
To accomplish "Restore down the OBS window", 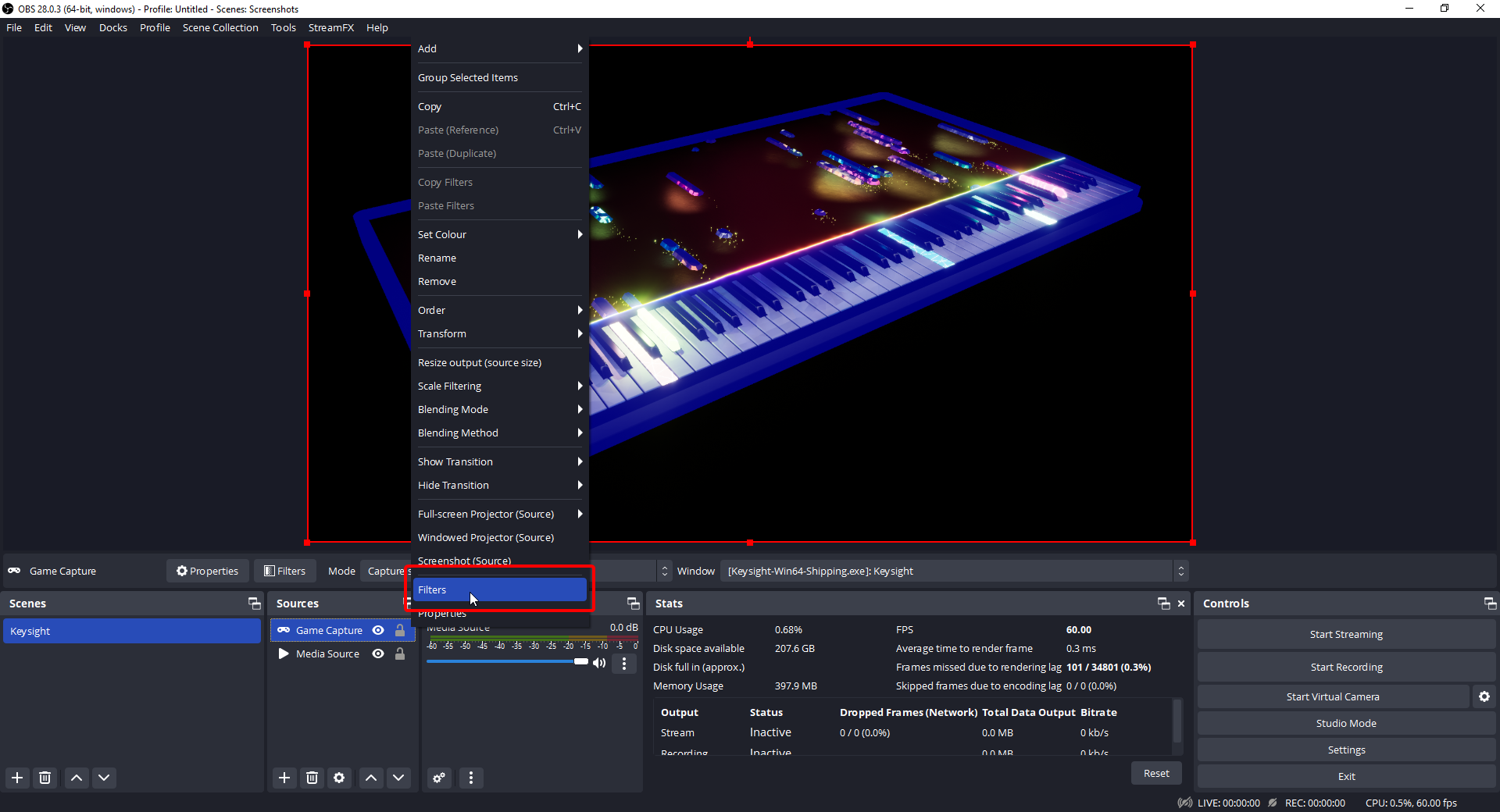I will [x=1445, y=9].
